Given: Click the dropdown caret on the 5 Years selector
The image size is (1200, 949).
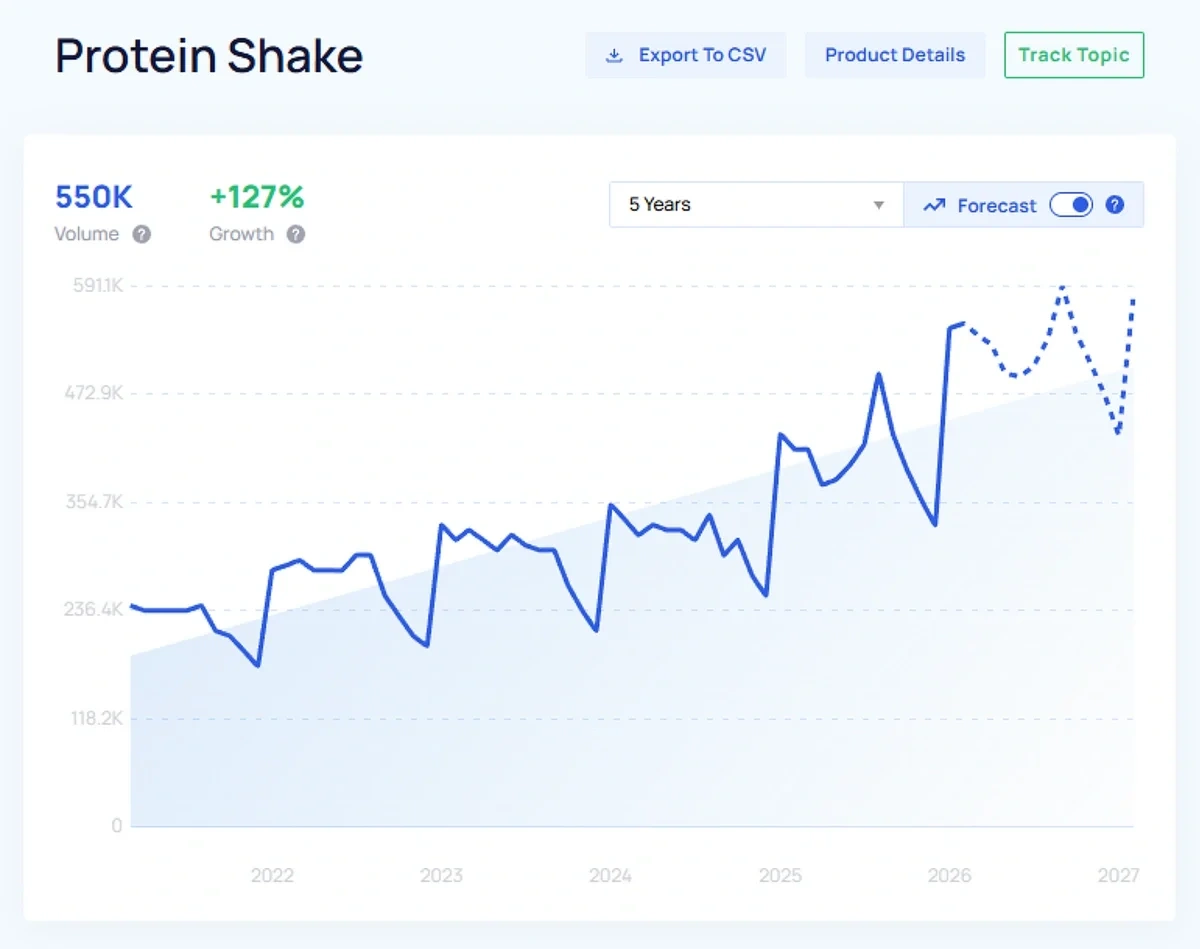Looking at the screenshot, I should (879, 205).
